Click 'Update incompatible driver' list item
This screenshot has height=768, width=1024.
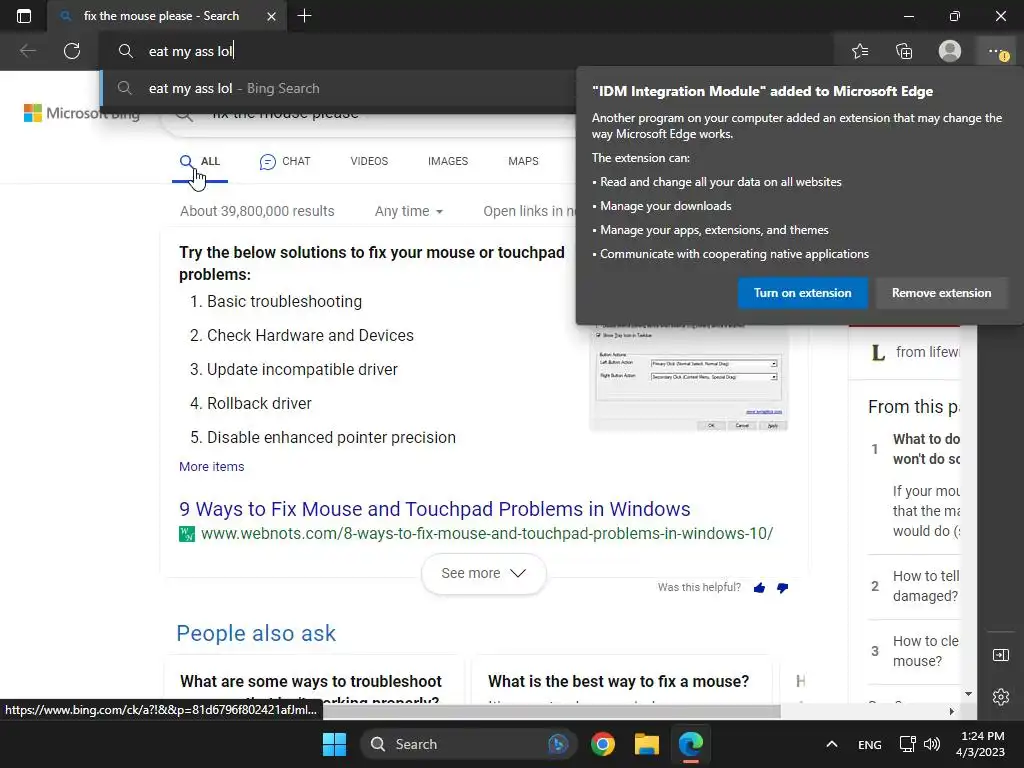pos(302,369)
